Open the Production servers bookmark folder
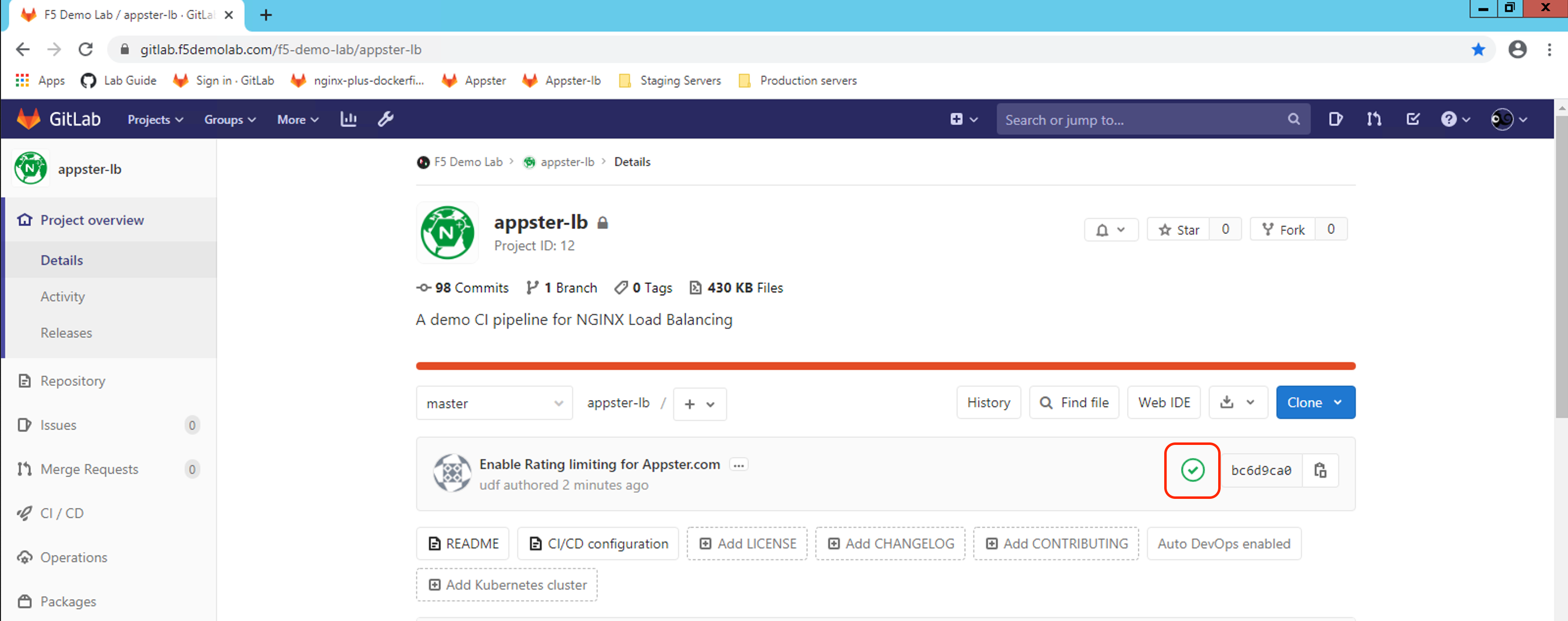This screenshot has height=621, width=1568. 797,80
